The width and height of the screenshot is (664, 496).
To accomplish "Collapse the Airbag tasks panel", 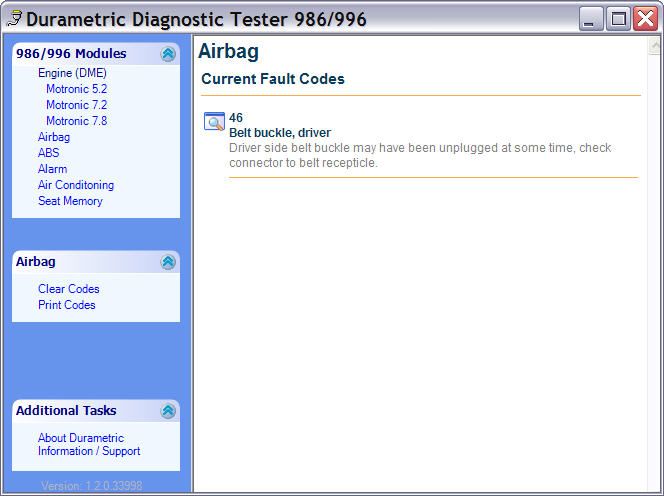I will [168, 262].
